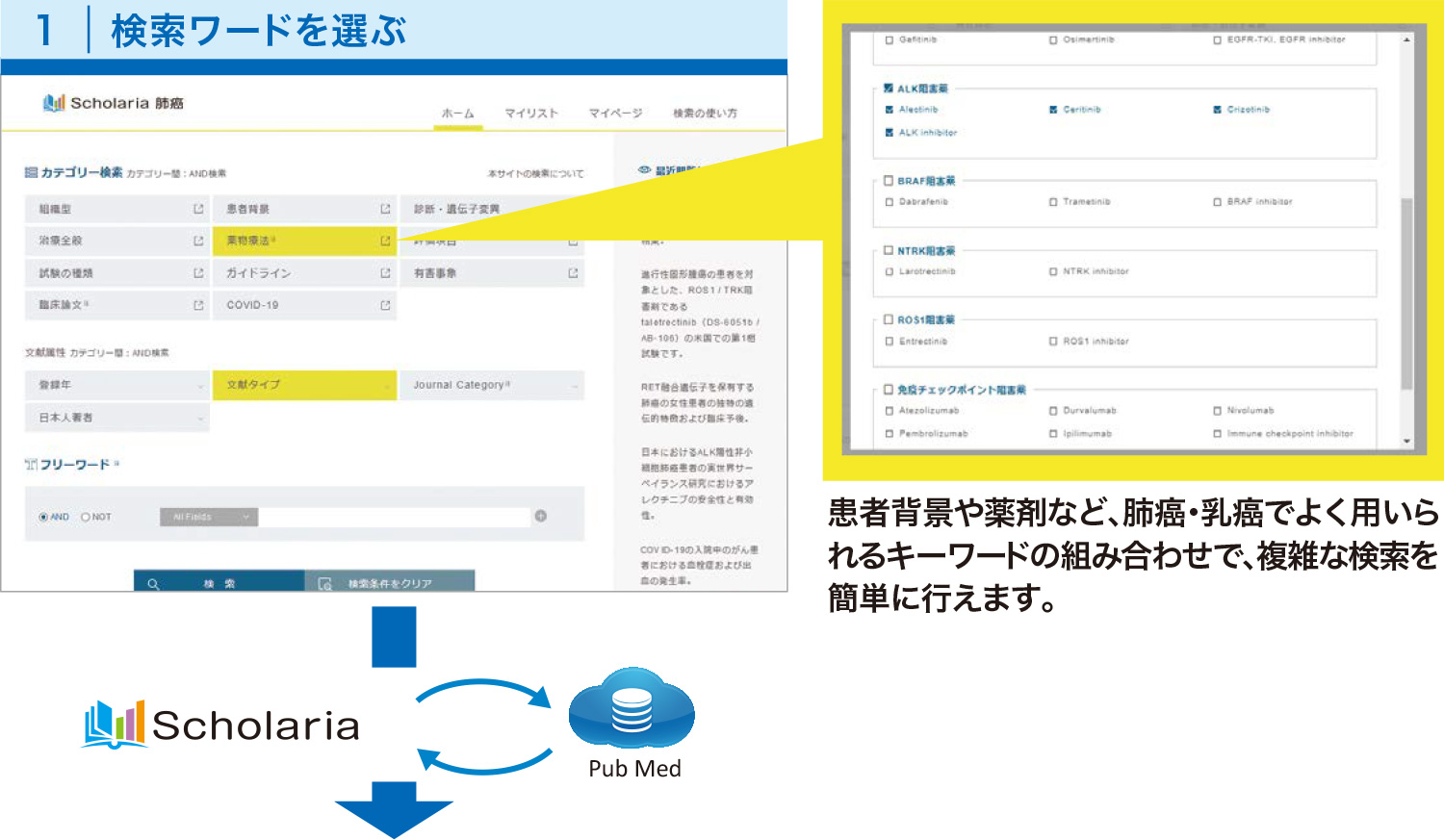Open the pop-out icon on 治療全般
The height and width of the screenshot is (840, 1444).
198,241
